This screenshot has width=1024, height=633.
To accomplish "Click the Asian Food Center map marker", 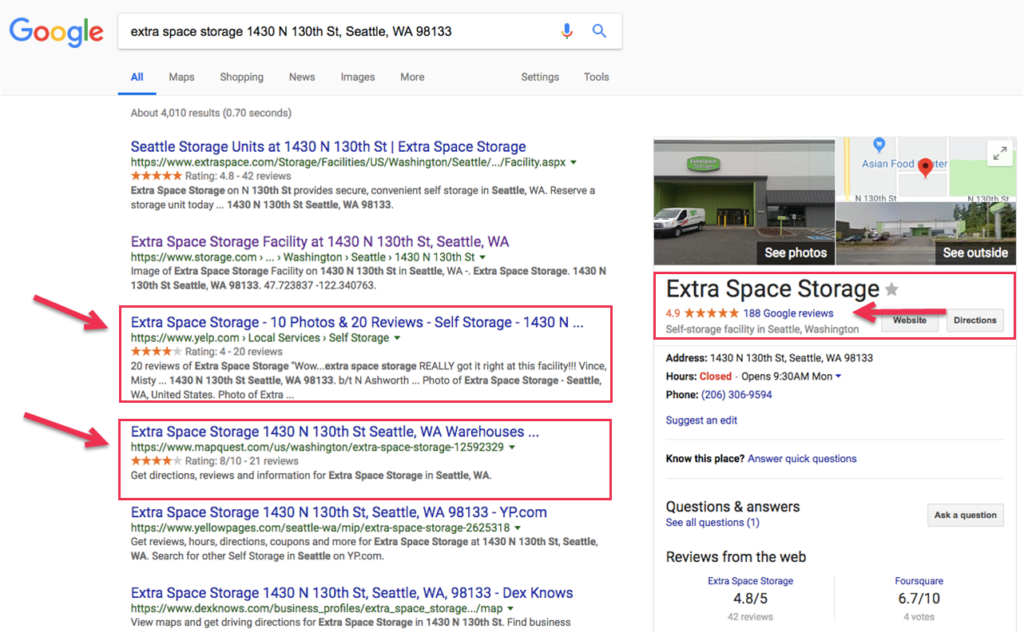I will (879, 146).
